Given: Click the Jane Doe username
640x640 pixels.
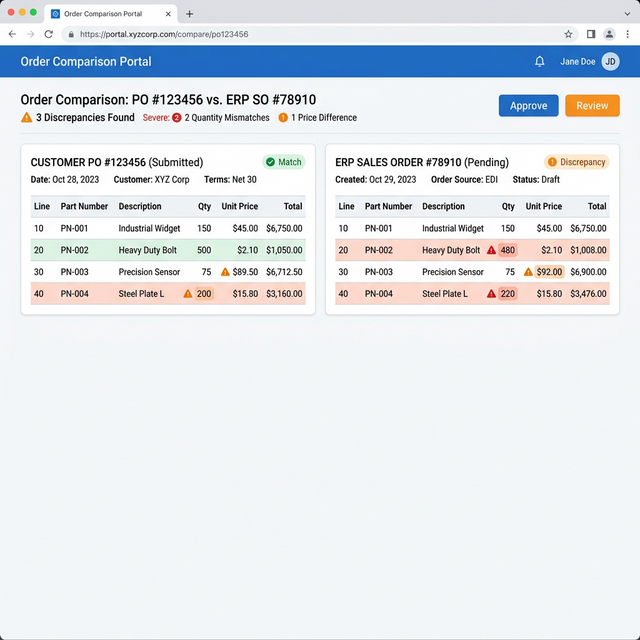Looking at the screenshot, I should [578, 62].
